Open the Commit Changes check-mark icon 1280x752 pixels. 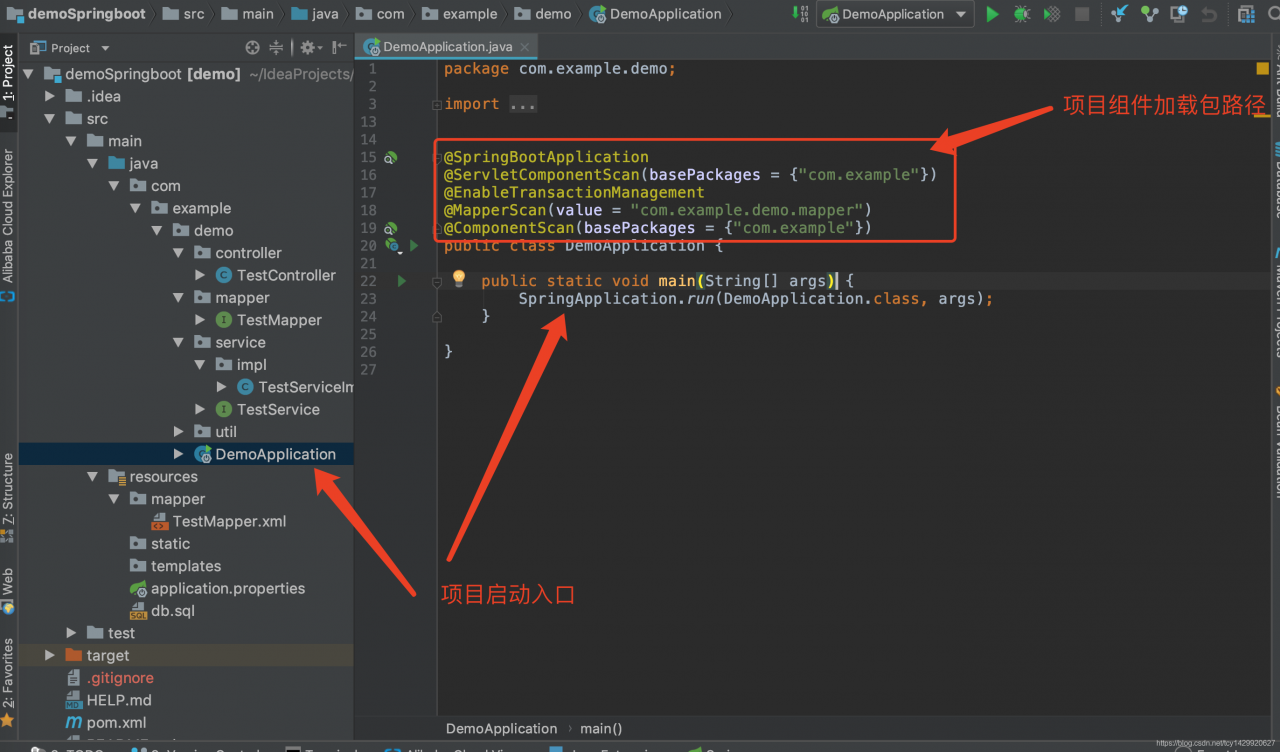coord(1148,14)
